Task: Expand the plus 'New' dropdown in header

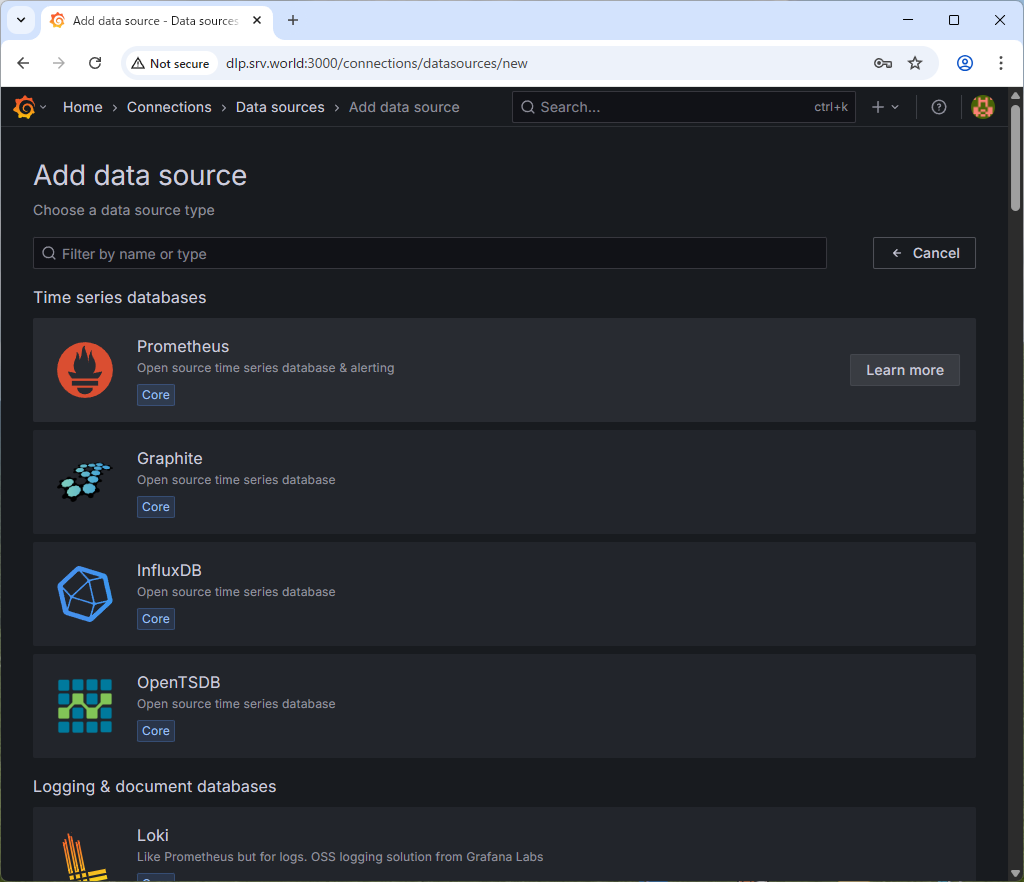Action: click(885, 107)
